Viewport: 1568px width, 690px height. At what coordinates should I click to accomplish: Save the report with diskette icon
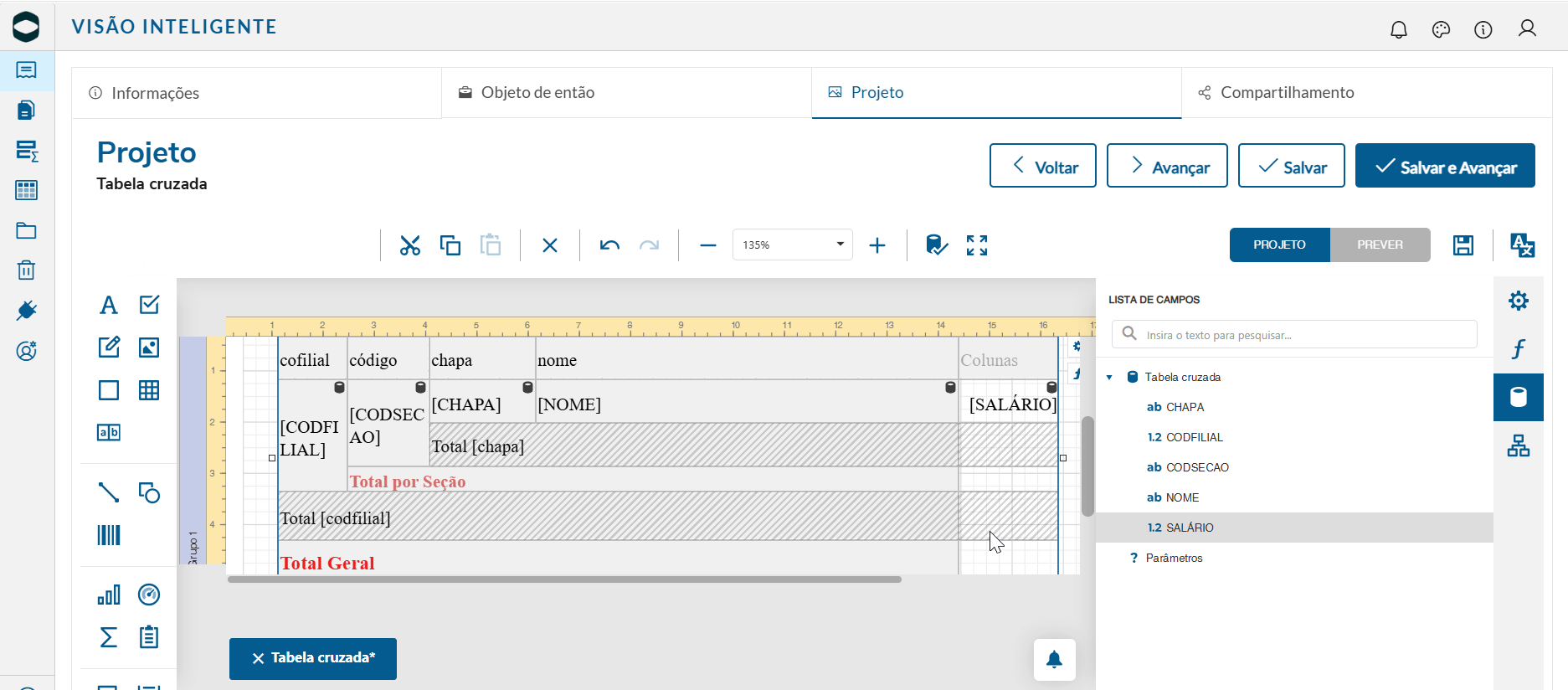click(x=1463, y=245)
